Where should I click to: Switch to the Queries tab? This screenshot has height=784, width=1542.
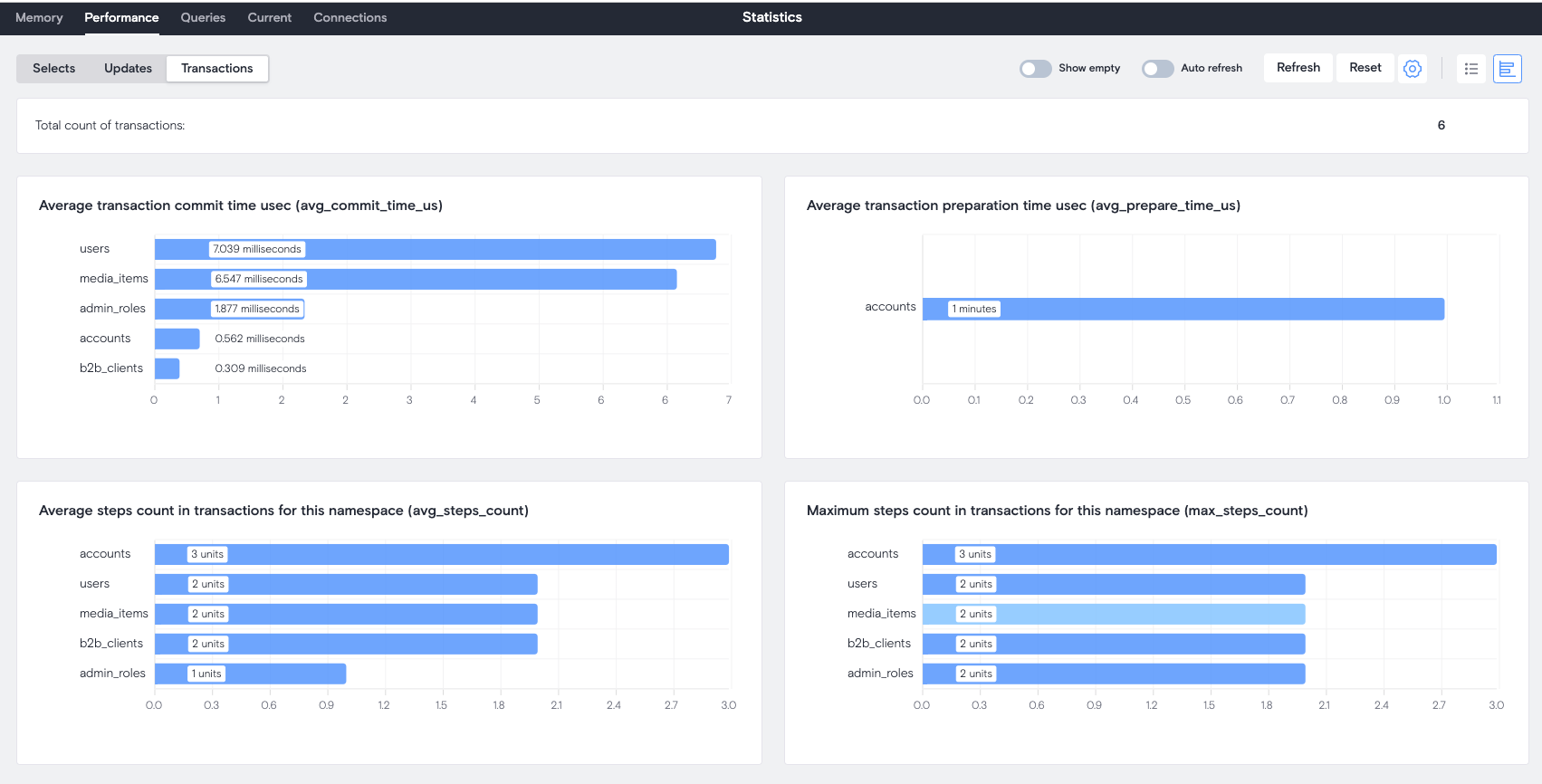click(203, 18)
